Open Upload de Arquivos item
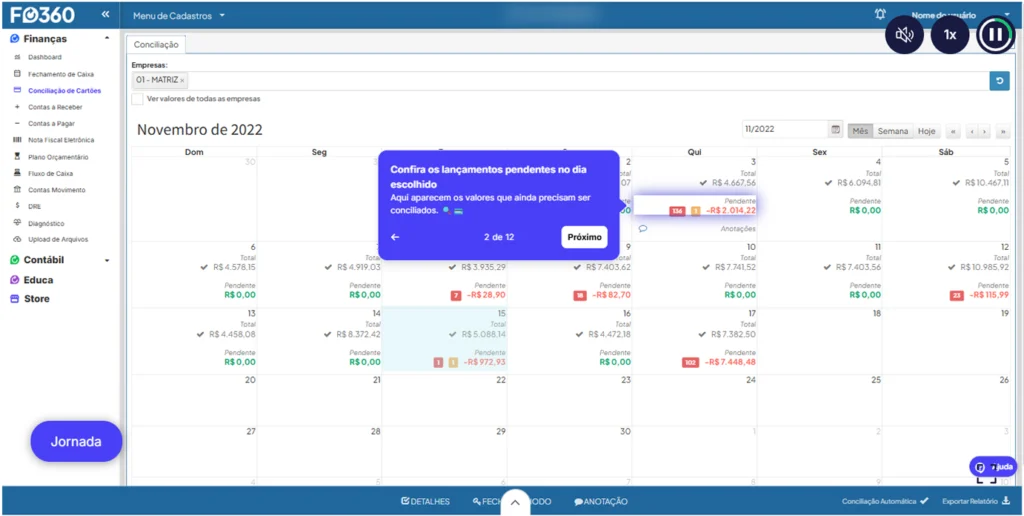1024x516 pixels. pyautogui.click(x=57, y=240)
